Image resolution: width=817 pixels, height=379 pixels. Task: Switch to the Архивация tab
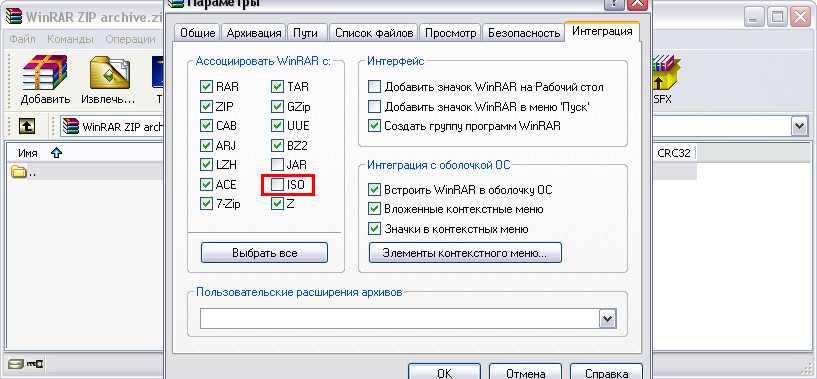pyautogui.click(x=254, y=33)
